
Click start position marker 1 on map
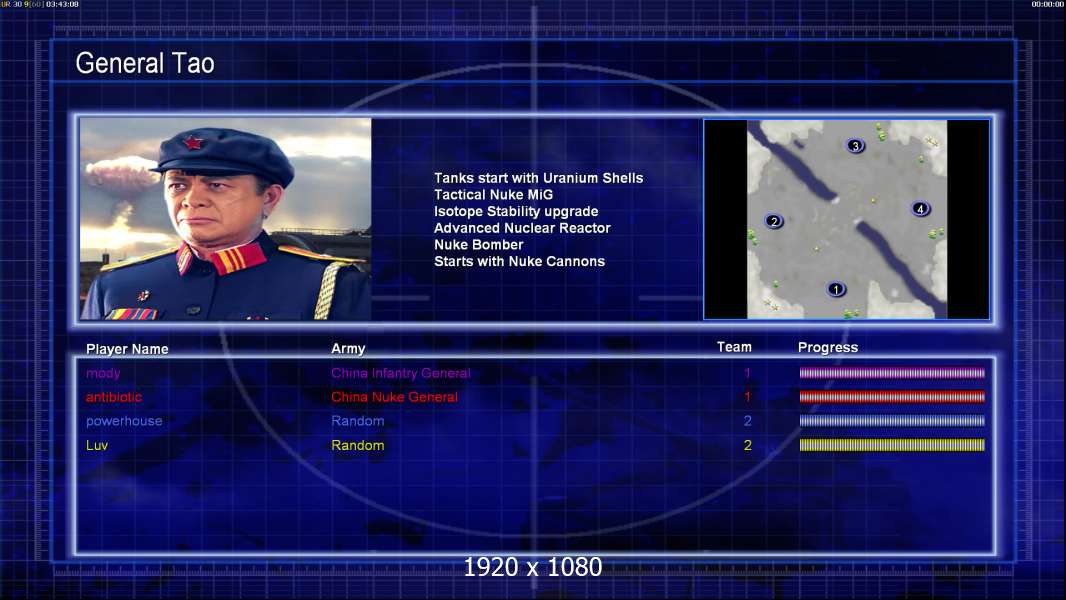(x=836, y=289)
